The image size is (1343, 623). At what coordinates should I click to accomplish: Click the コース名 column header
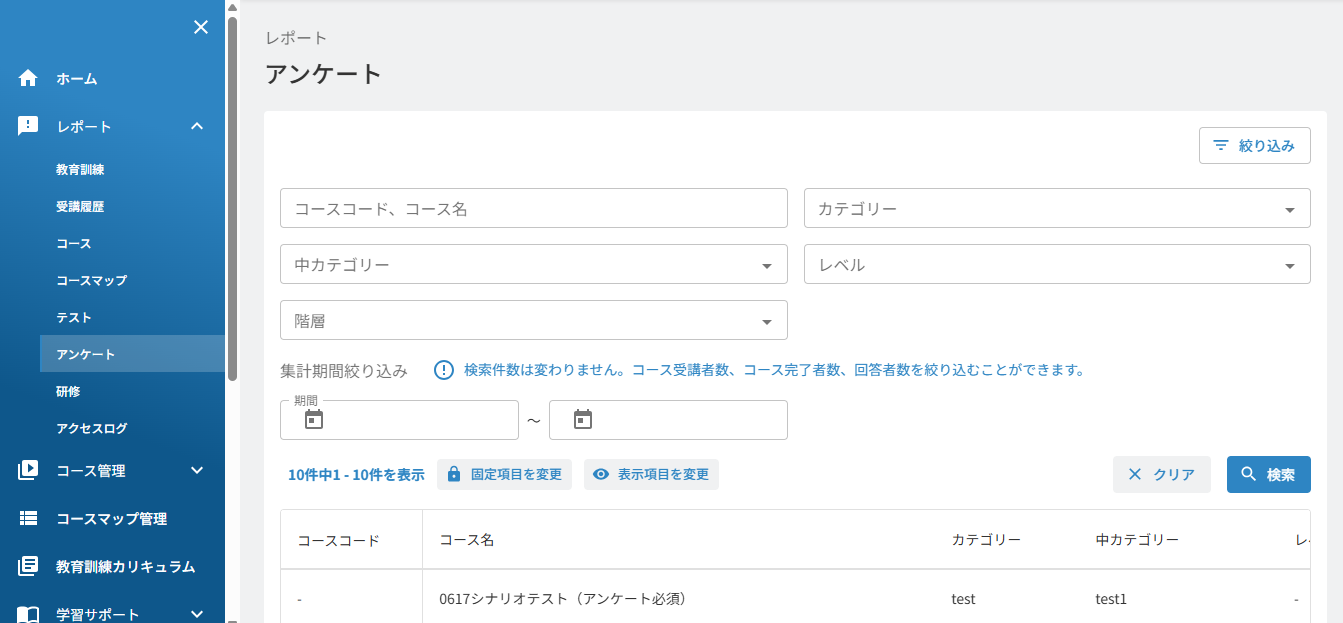click(x=467, y=540)
